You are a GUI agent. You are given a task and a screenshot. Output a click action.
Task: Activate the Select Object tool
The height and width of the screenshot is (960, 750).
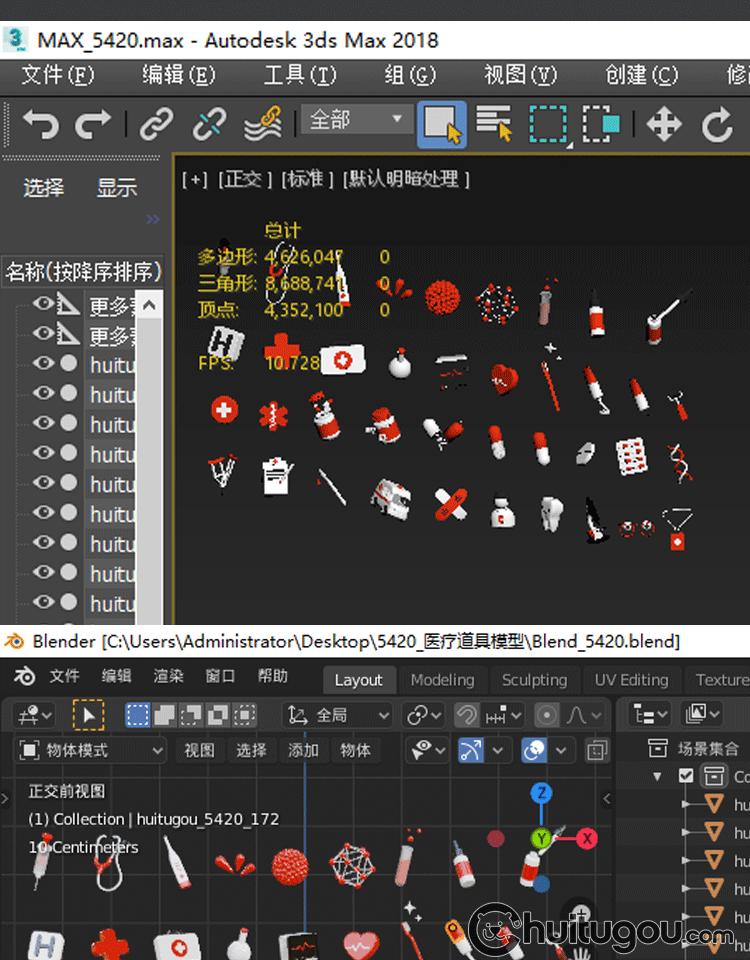tap(442, 124)
